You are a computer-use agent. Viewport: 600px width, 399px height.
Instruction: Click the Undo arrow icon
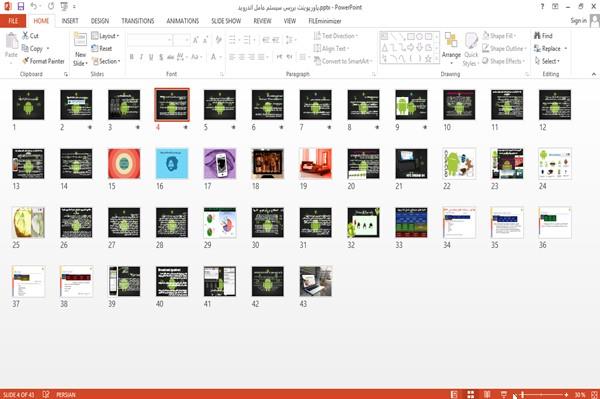pyautogui.click(x=34, y=6)
